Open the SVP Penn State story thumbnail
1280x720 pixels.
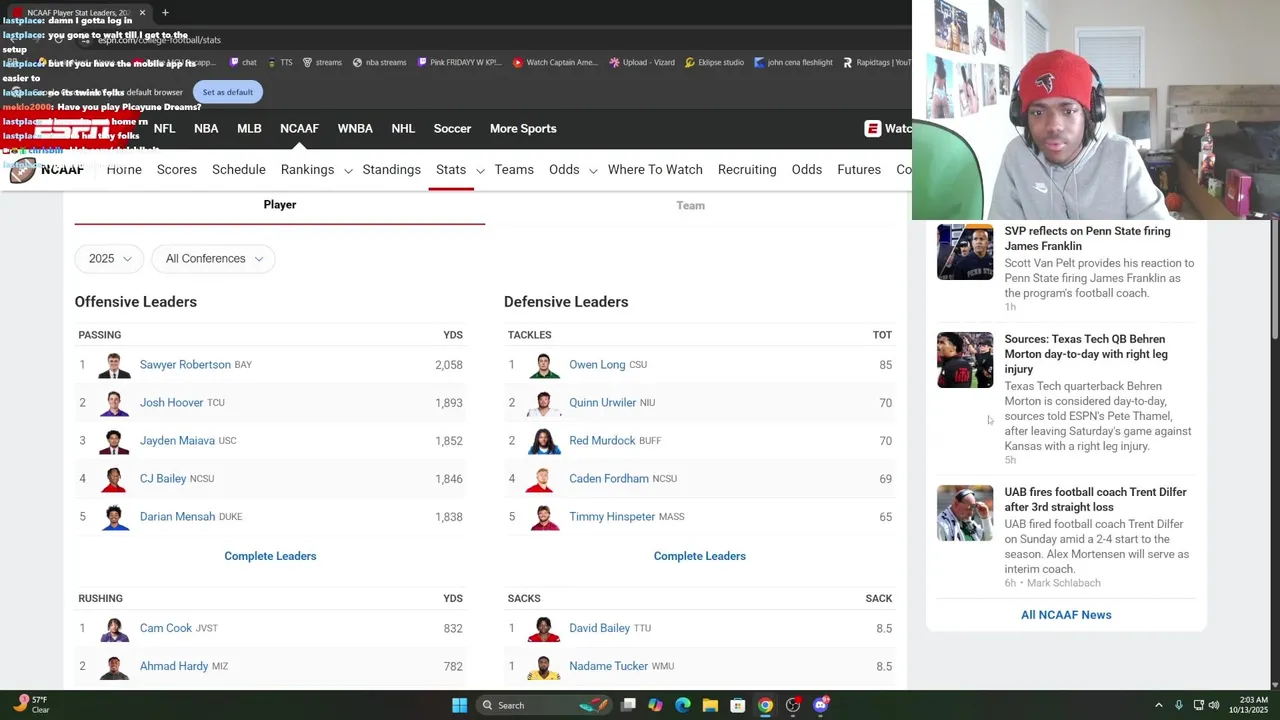pos(965,252)
